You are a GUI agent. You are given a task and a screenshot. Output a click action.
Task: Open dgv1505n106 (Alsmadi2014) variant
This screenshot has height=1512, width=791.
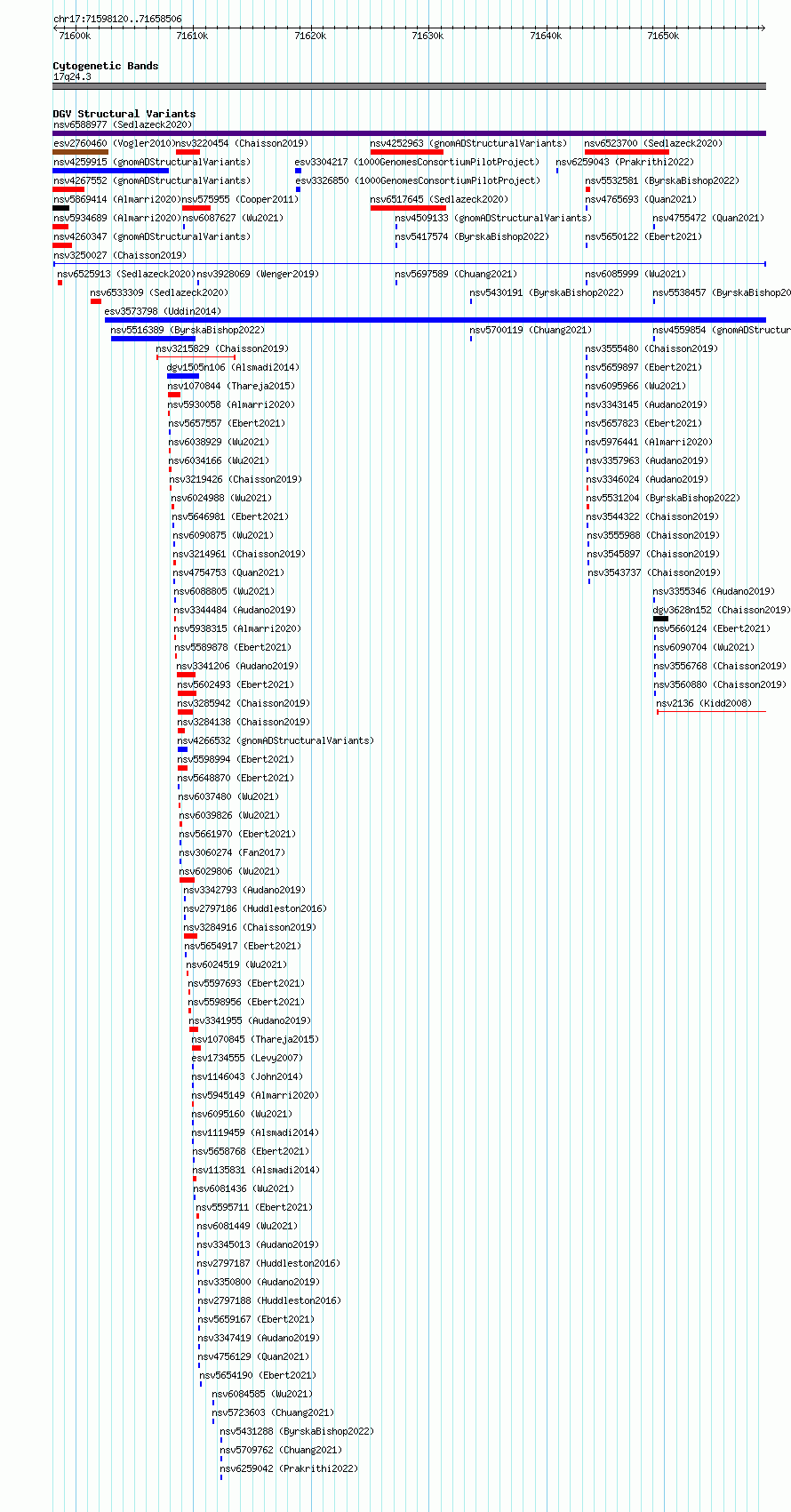tap(233, 368)
